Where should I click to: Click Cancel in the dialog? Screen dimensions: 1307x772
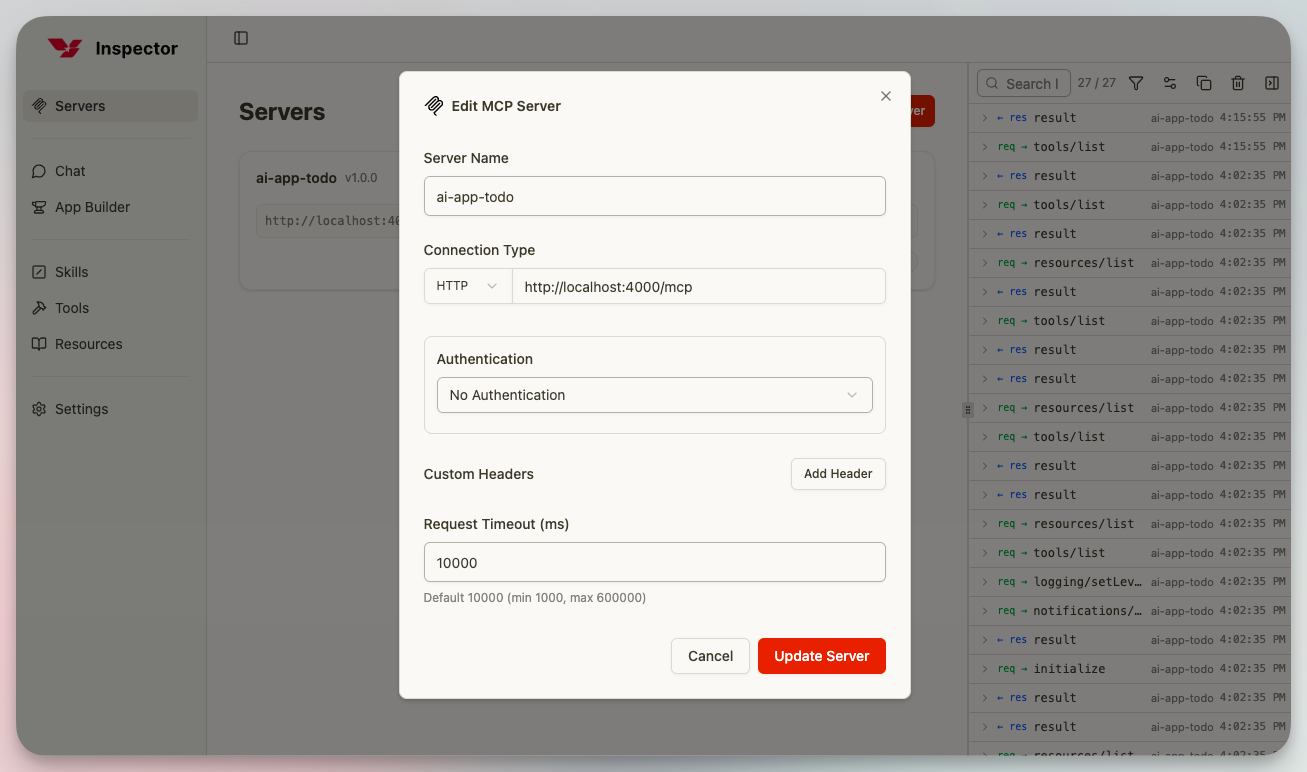710,656
